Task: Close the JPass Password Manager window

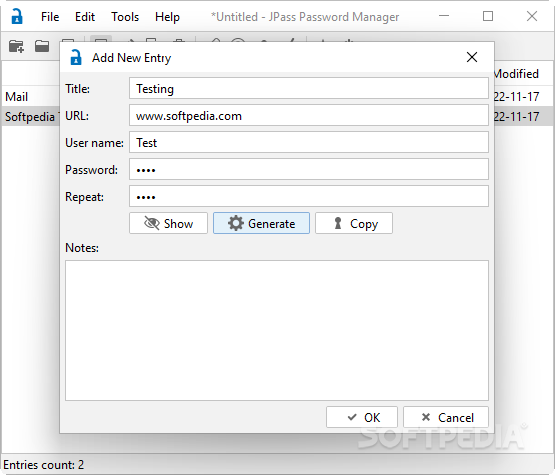Action: [532, 16]
